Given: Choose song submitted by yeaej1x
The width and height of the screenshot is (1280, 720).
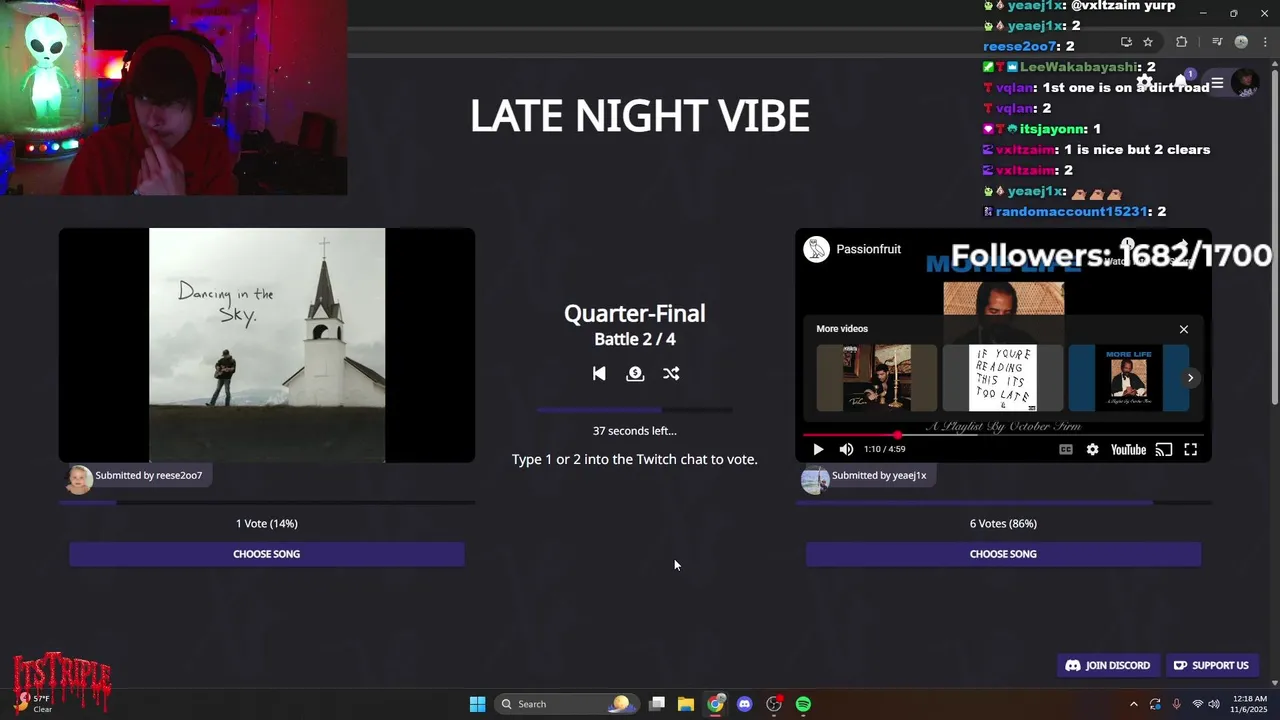Looking at the screenshot, I should tap(1003, 554).
